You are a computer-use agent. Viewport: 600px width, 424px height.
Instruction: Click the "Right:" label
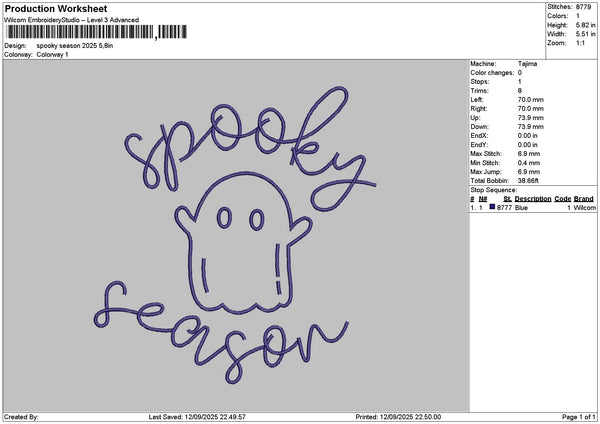pyautogui.click(x=479, y=109)
